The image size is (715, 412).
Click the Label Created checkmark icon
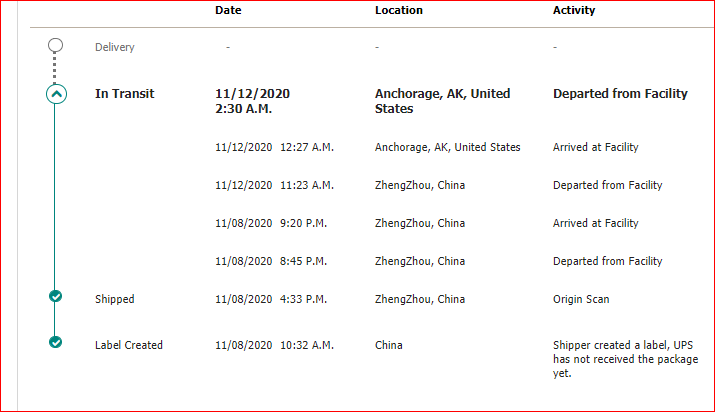pos(56,343)
